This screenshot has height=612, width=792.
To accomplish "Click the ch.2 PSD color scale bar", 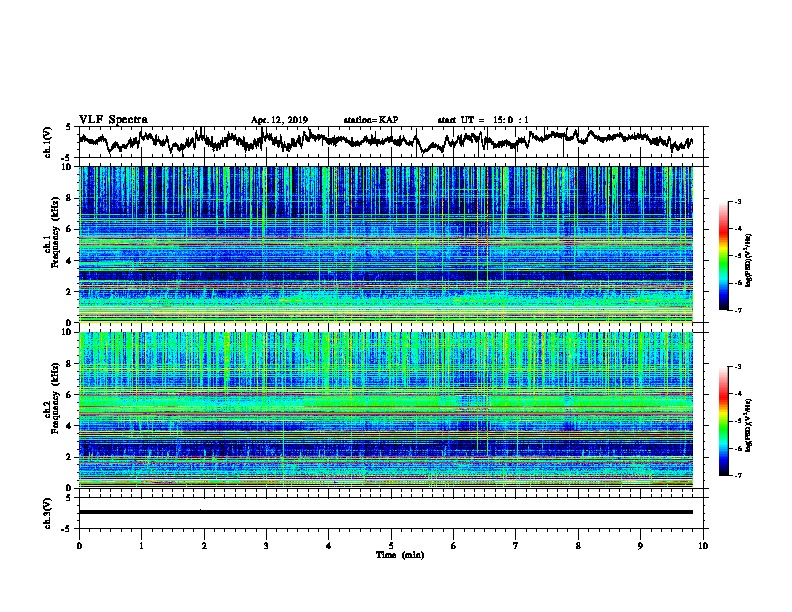I will 724,421.
